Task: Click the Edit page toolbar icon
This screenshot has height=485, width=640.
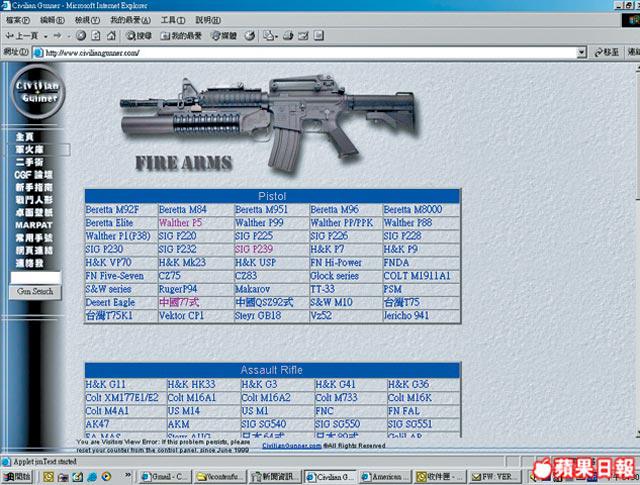Action: [303, 36]
